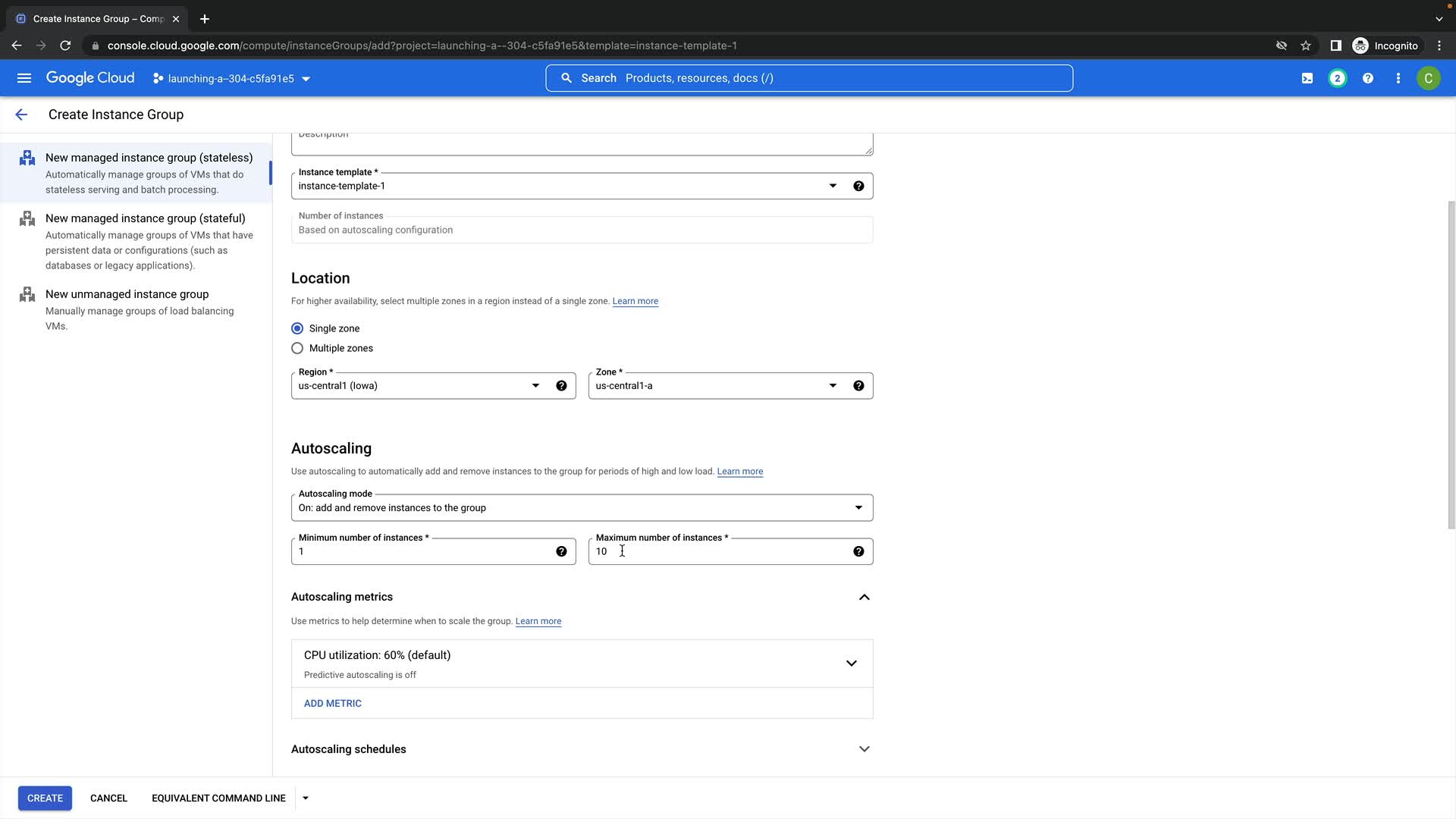
Task: Click the blue CREATE button
Action: (45, 798)
